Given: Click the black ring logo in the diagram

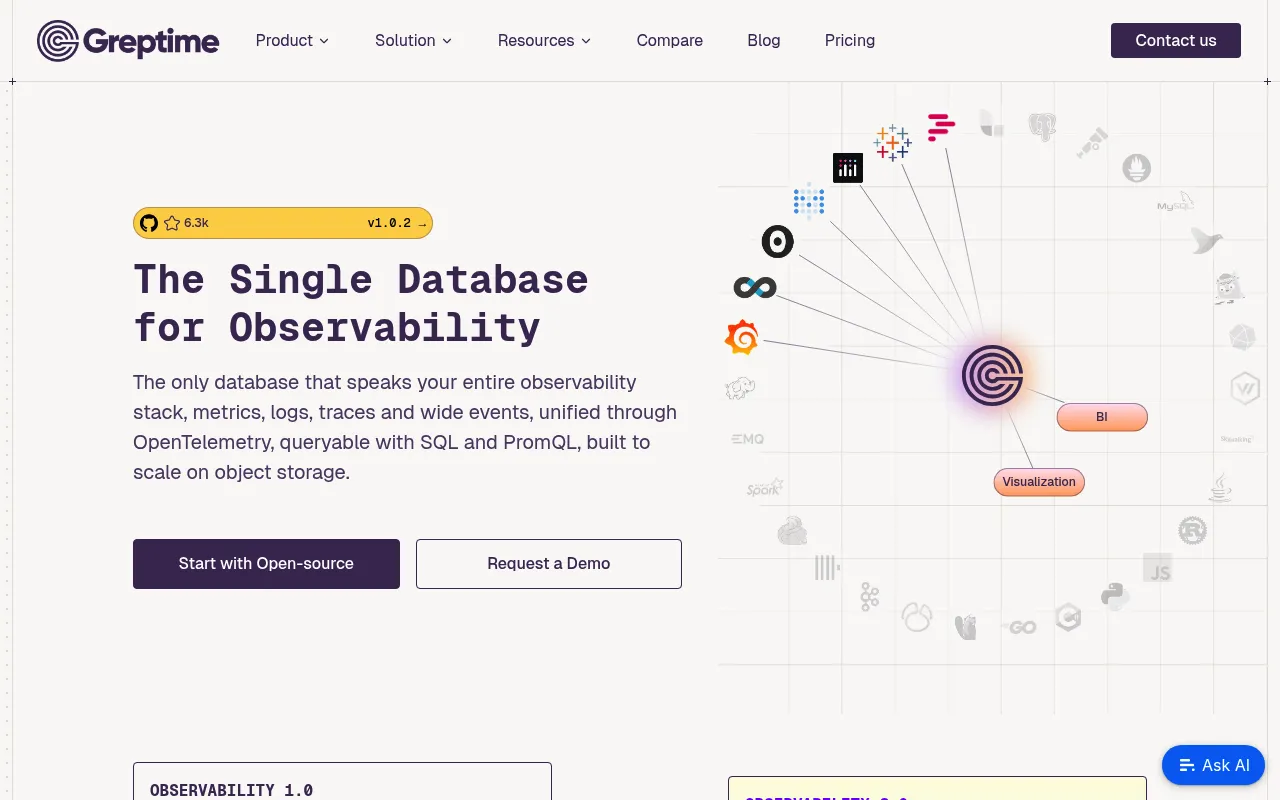Looking at the screenshot, I should click(778, 241).
